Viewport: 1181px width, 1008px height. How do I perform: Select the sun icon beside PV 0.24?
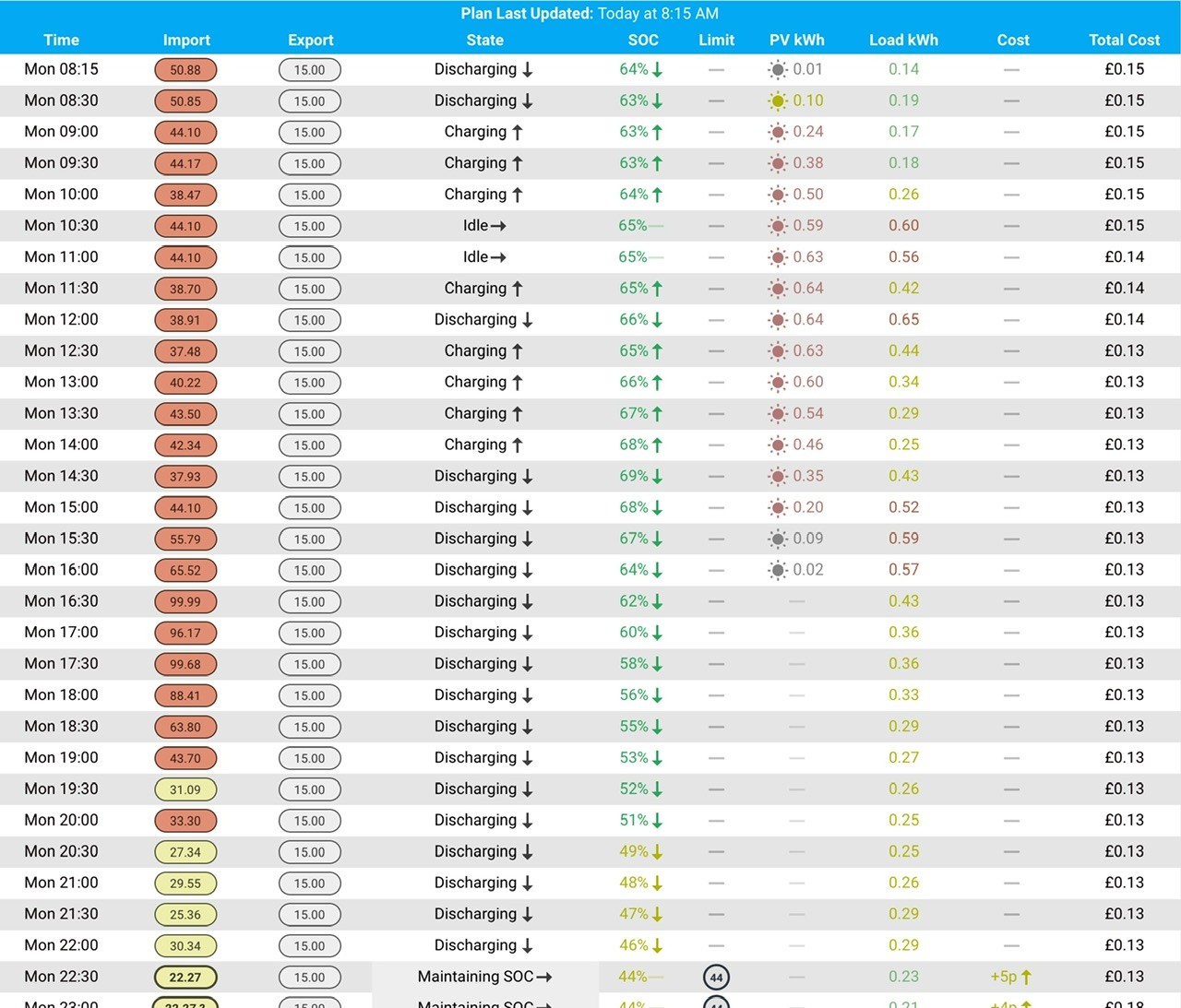pyautogui.click(x=778, y=132)
